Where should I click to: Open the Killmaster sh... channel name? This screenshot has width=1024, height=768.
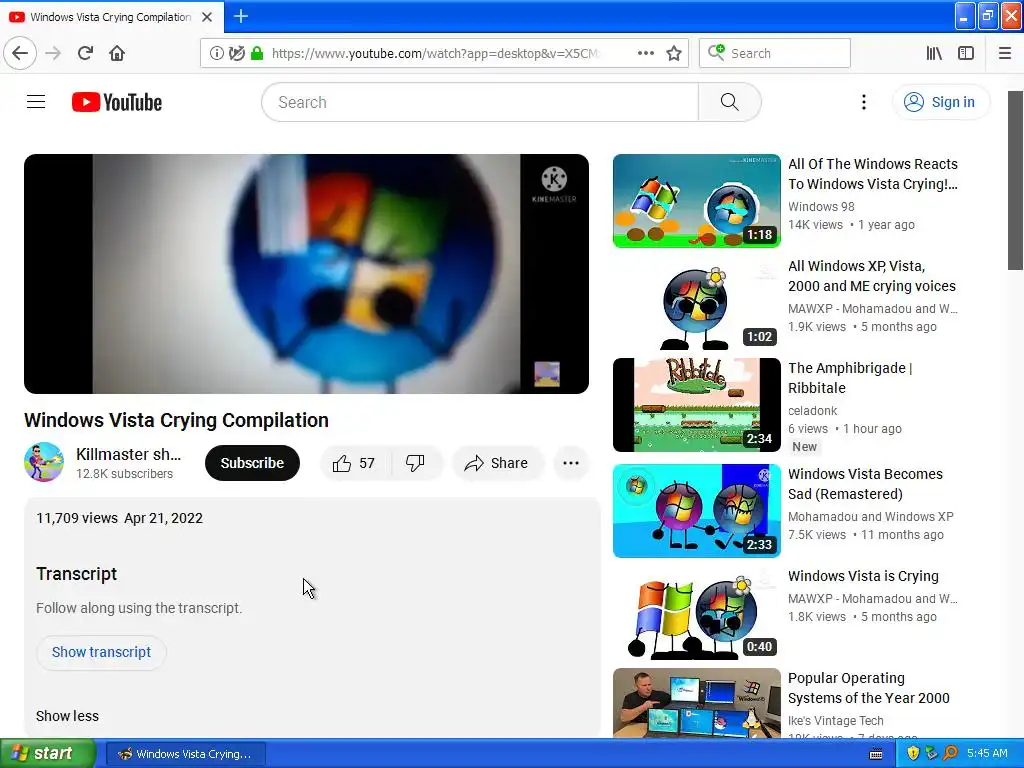point(129,454)
